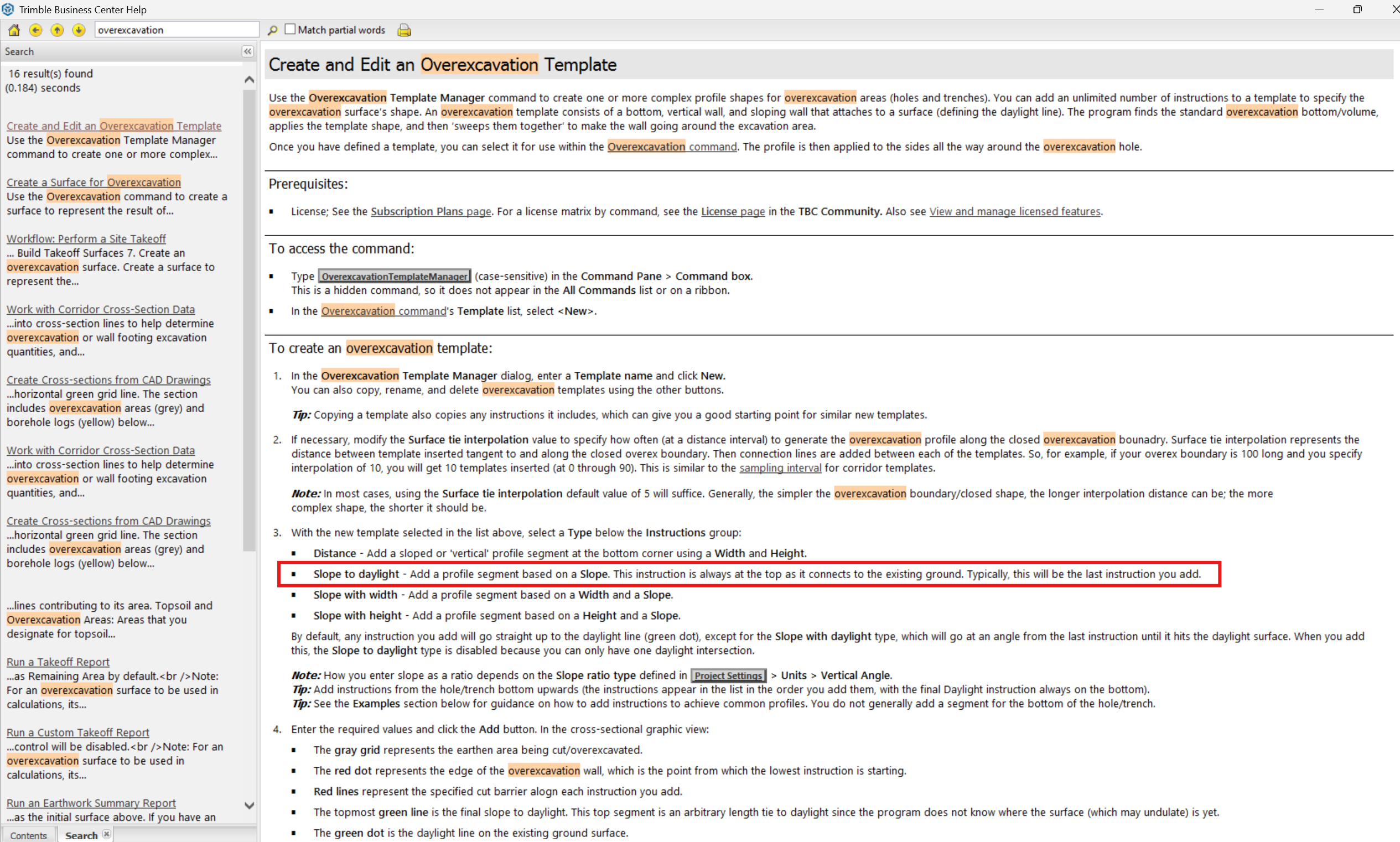Click the magnifier search icon
This screenshot has width=1400, height=842.
point(272,30)
